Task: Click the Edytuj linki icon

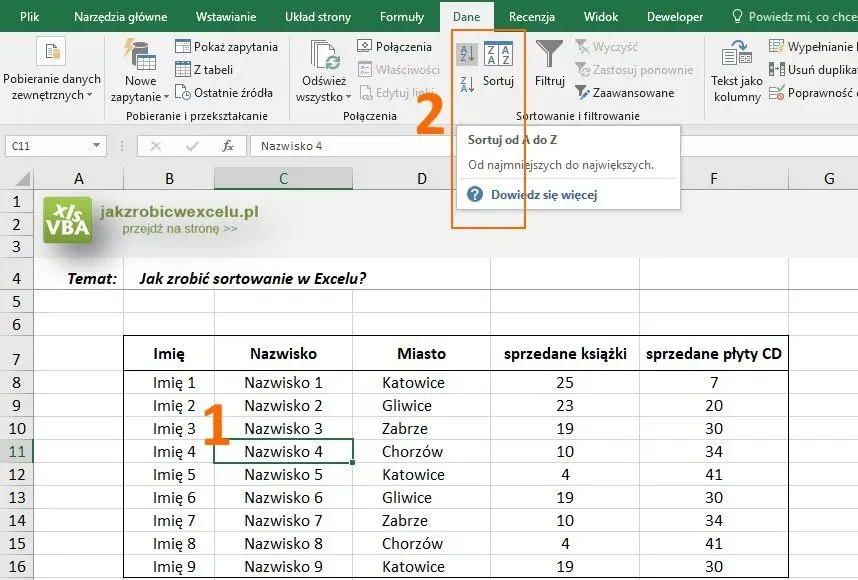Action: (x=366, y=92)
